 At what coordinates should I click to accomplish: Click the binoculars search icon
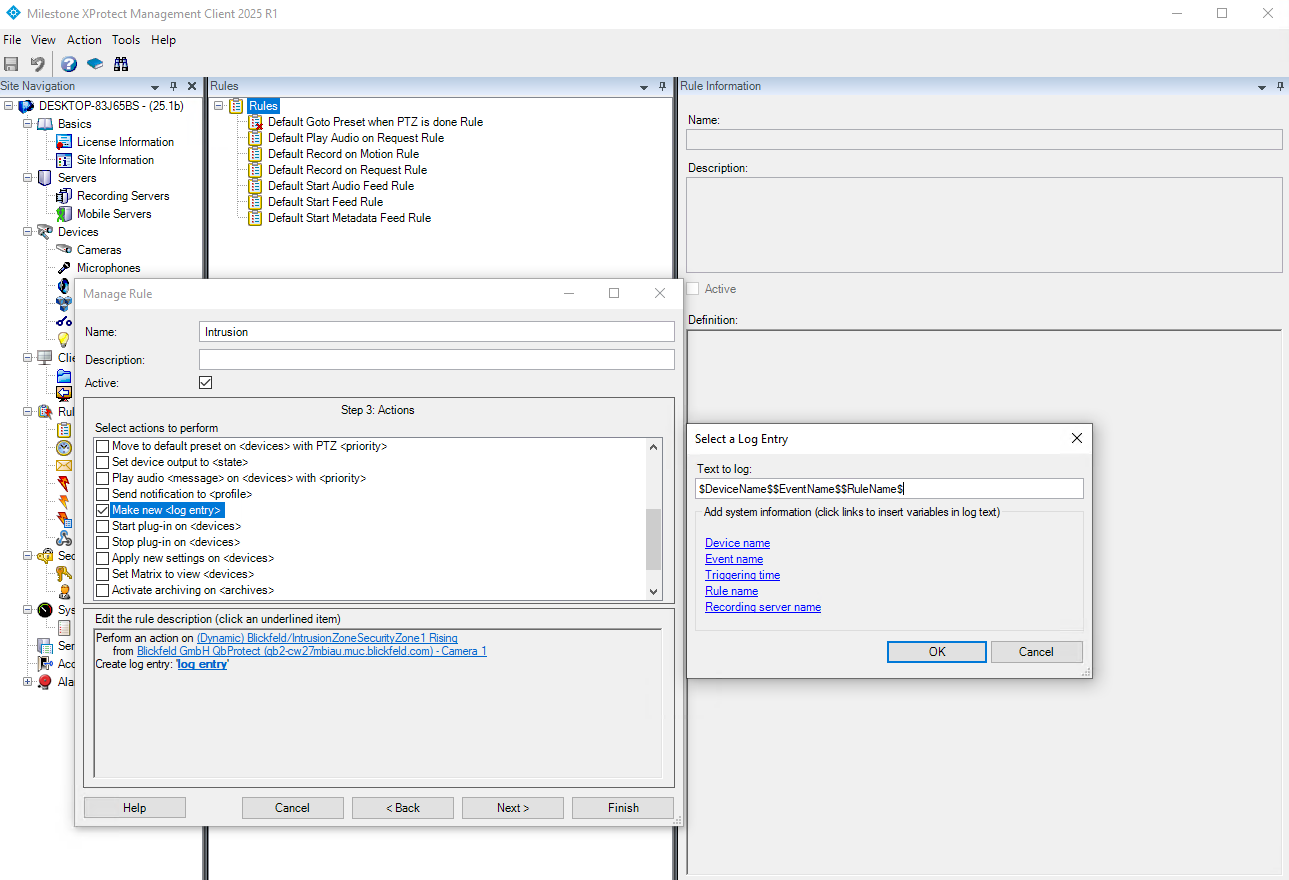pos(121,64)
